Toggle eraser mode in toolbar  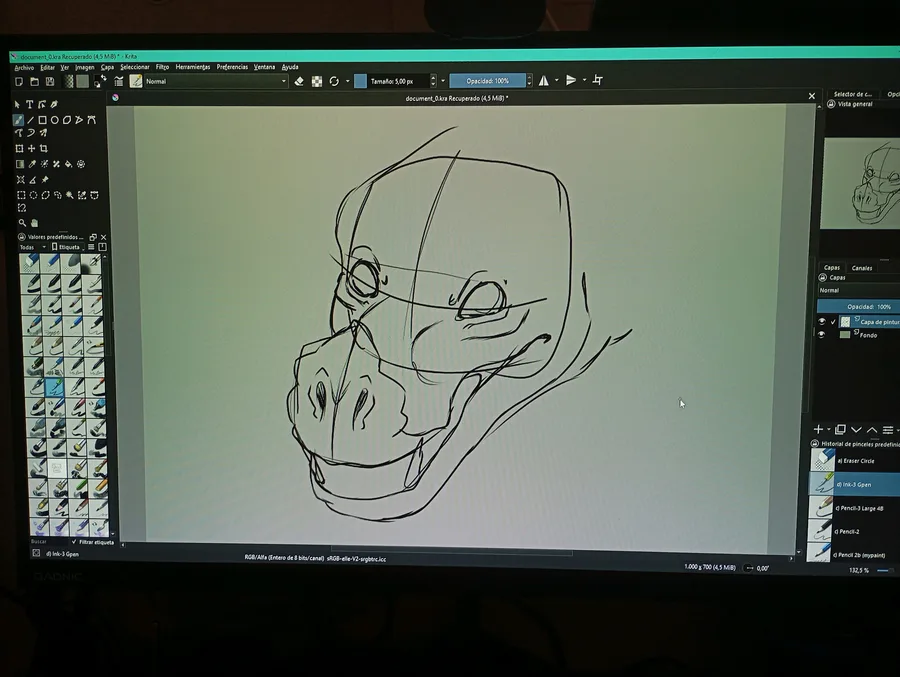click(x=299, y=82)
